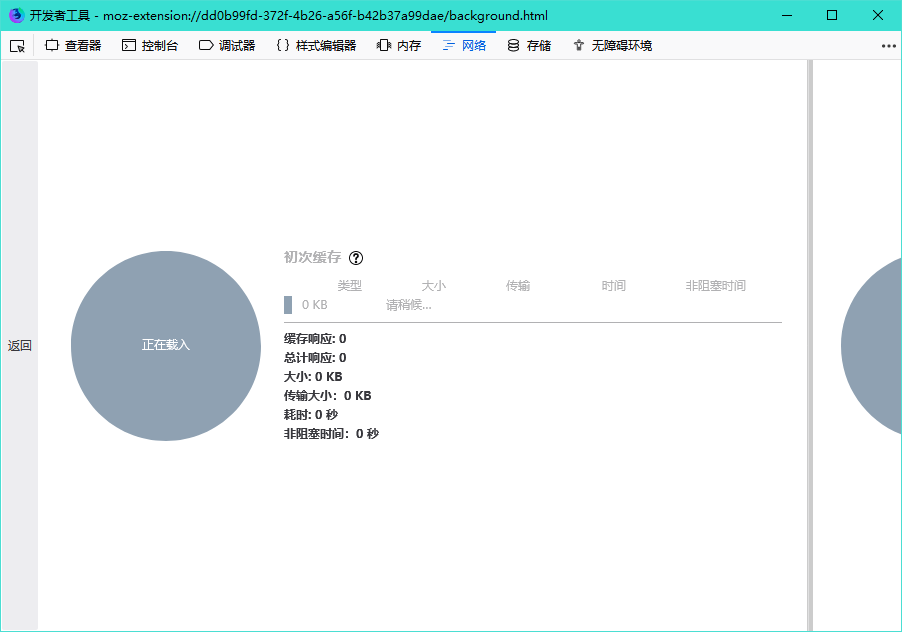Viewport: 902px width, 632px height.
Task: Click the 返回 back button
Action: (x=20, y=346)
